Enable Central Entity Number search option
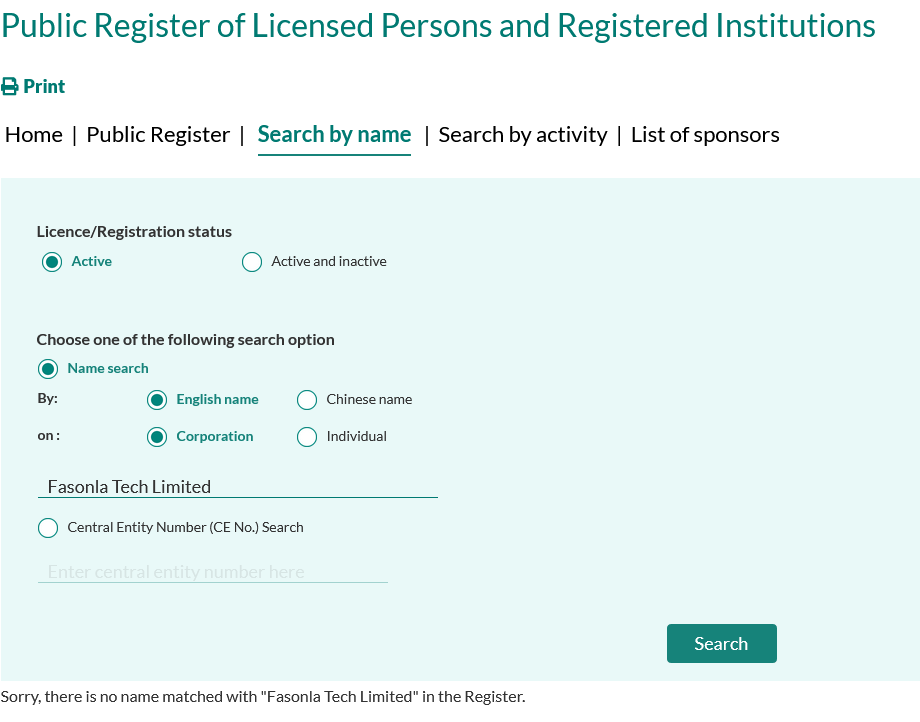This screenshot has width=920, height=722. coord(48,528)
